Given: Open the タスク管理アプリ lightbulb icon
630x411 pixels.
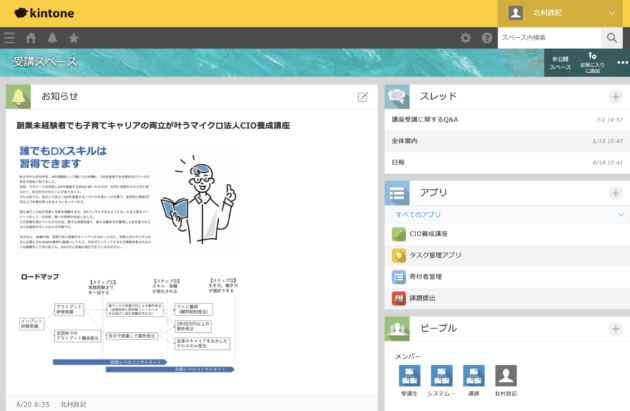Looking at the screenshot, I should (399, 256).
